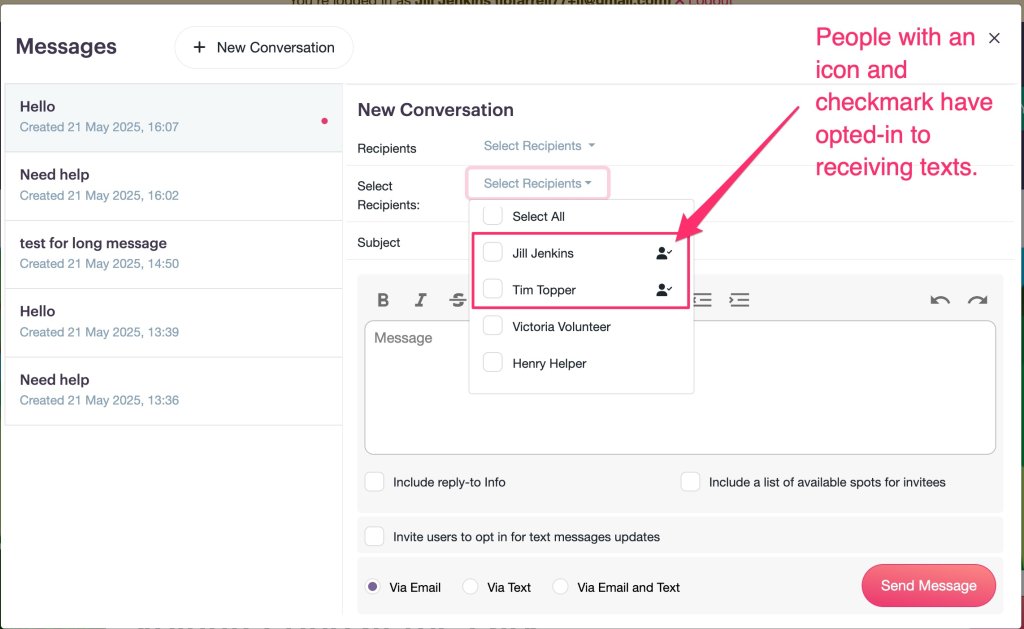Click the increase indent icon

(739, 300)
